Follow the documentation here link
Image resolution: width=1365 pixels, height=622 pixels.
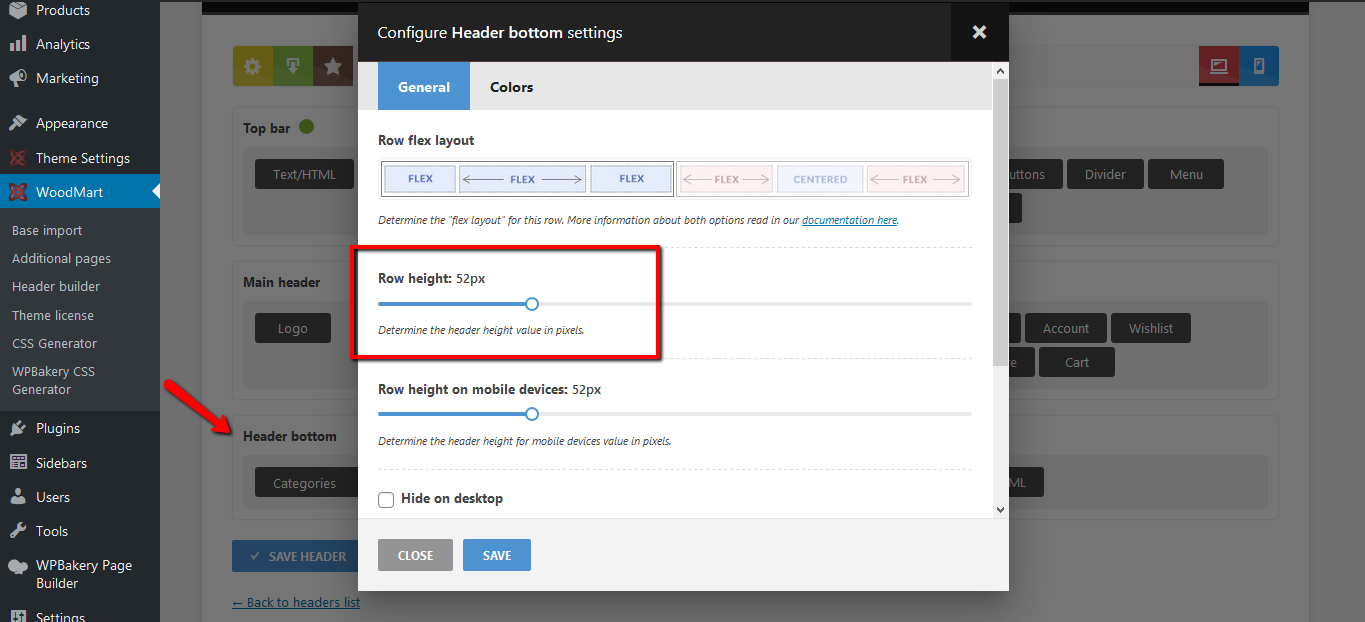pyautogui.click(x=849, y=220)
